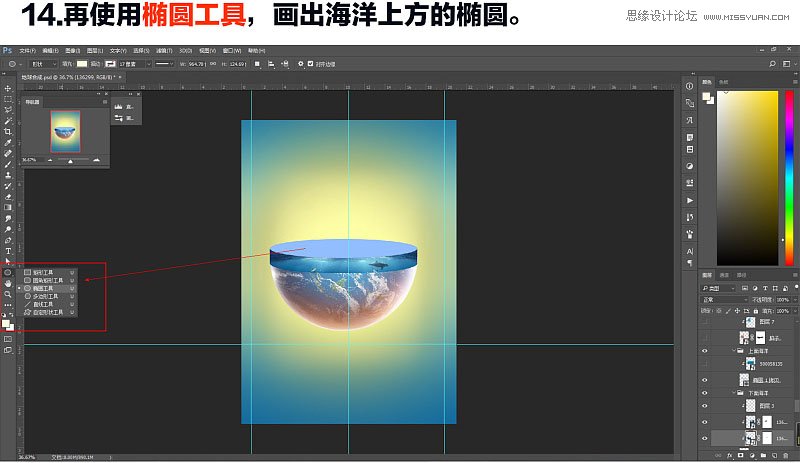This screenshot has height=463, width=800.
Task: Open the 正常 blend mode dropdown
Action: point(724,300)
